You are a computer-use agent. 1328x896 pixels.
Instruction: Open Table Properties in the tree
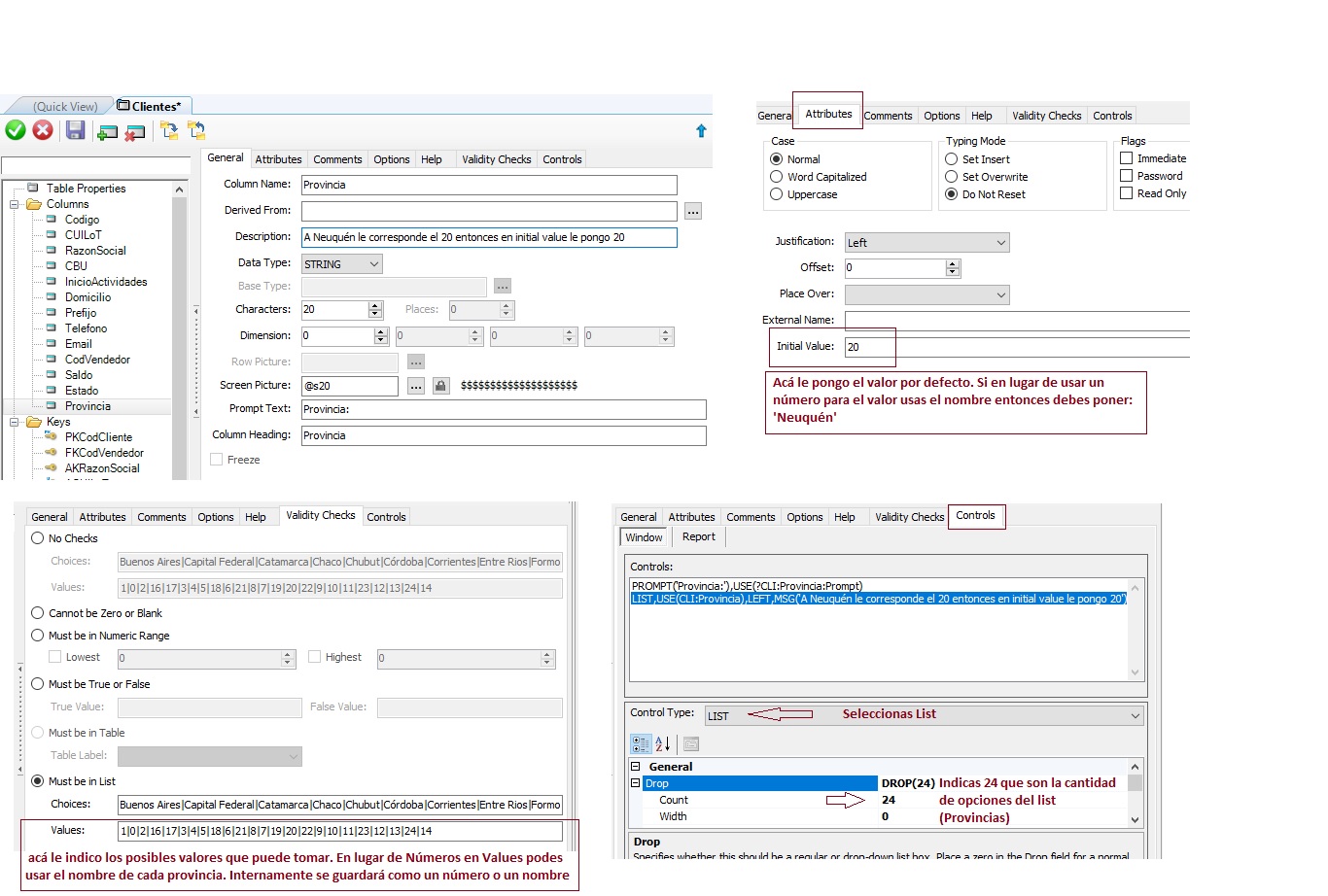[86, 189]
